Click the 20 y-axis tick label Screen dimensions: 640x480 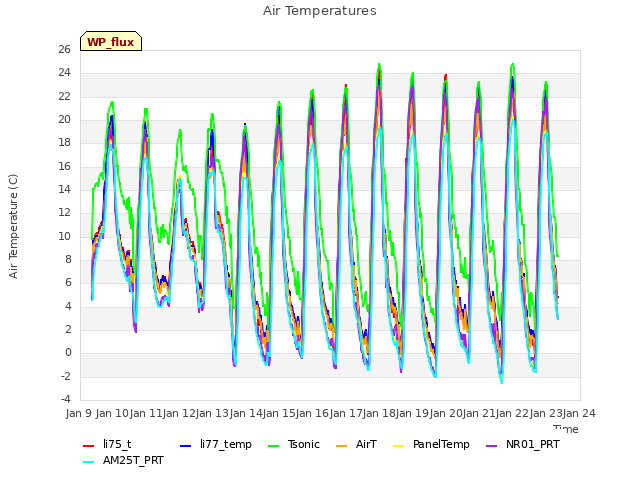point(64,120)
